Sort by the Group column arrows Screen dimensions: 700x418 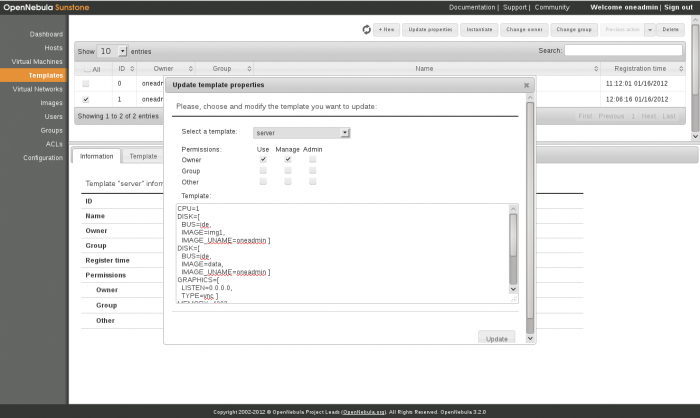[249, 69]
